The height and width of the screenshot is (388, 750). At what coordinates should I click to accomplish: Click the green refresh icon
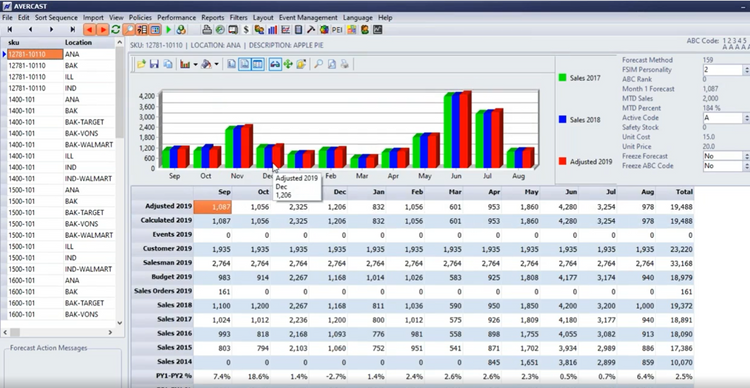pos(115,30)
